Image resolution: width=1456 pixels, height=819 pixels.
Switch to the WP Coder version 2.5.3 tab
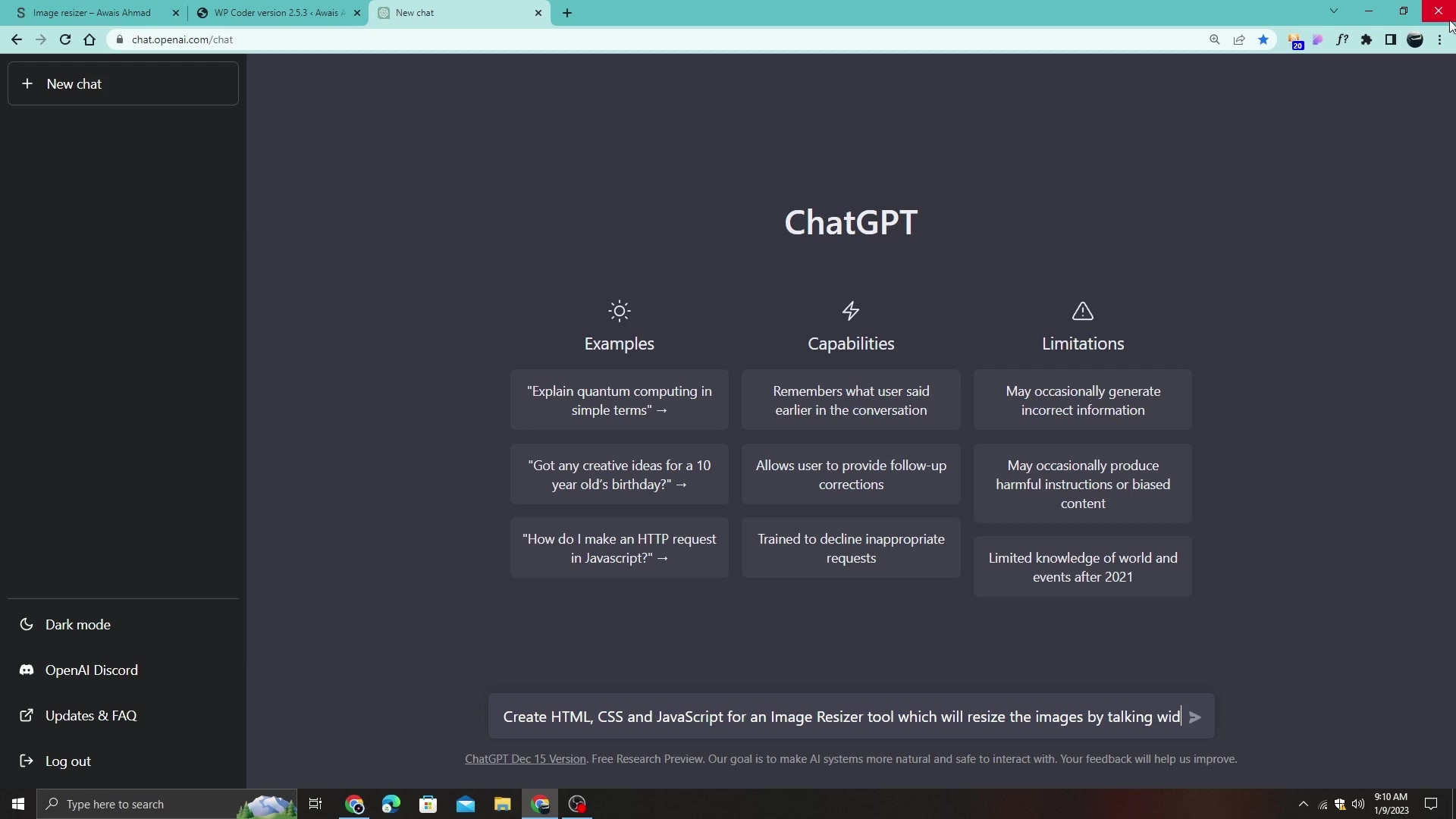click(271, 13)
